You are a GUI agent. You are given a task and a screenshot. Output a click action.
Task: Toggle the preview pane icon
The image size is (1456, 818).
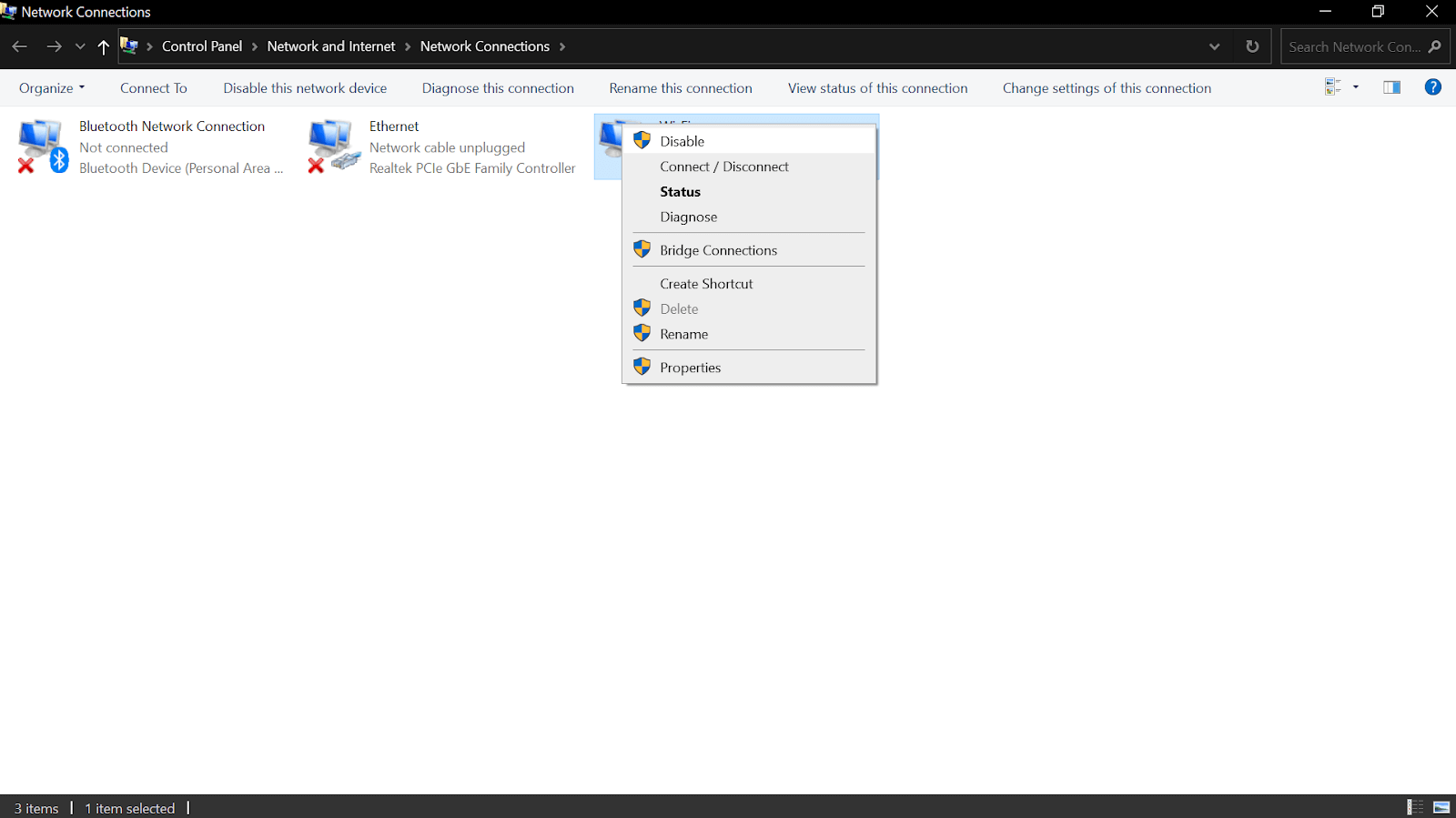pos(1391,87)
